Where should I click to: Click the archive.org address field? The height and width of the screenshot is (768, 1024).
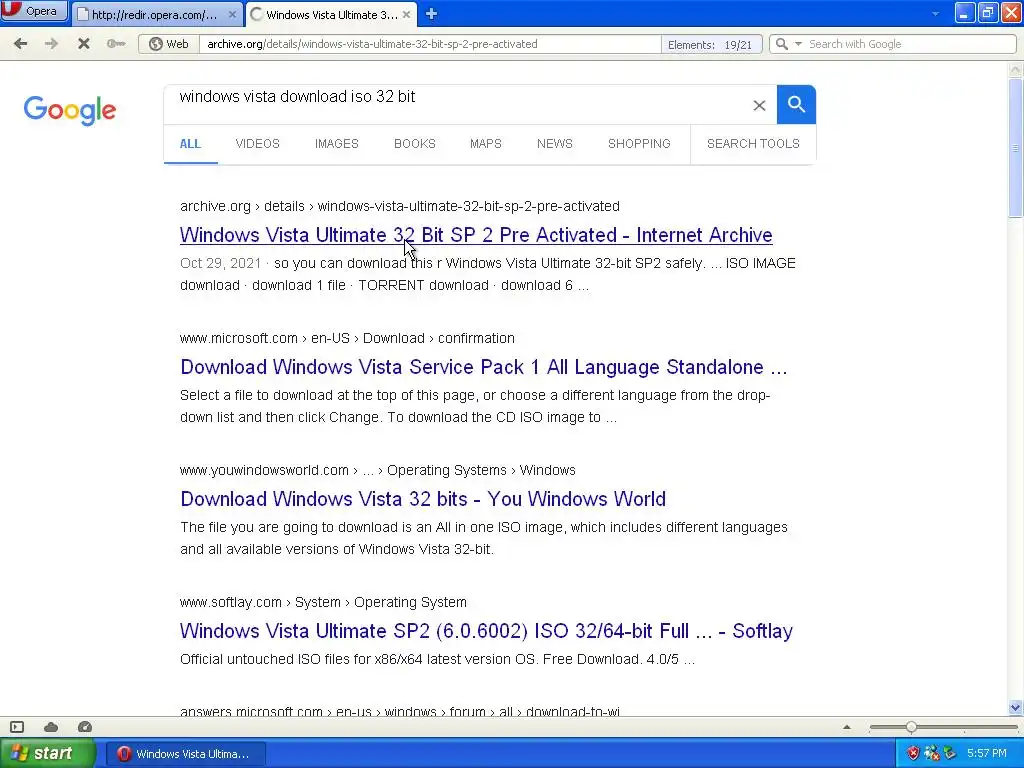point(431,44)
